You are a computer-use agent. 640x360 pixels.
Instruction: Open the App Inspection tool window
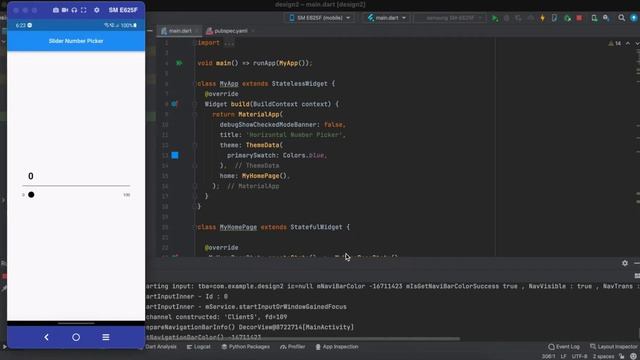(x=337, y=347)
